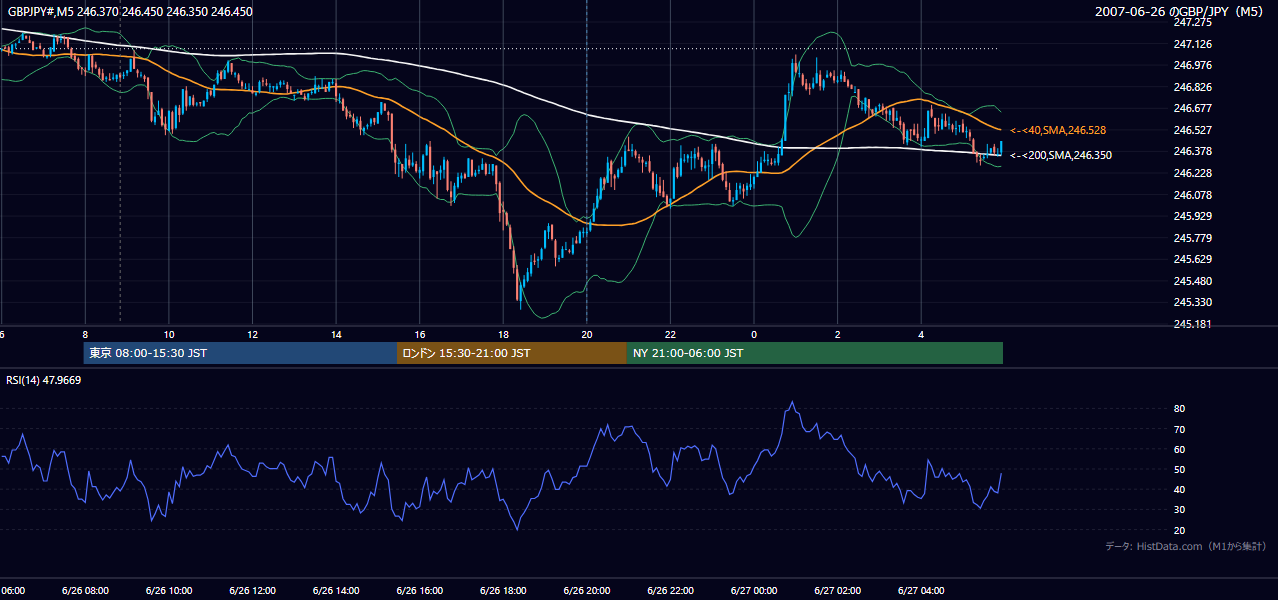The width and height of the screenshot is (1278, 600).
Task: Click price axis value 246.527
Action: coord(1192,130)
